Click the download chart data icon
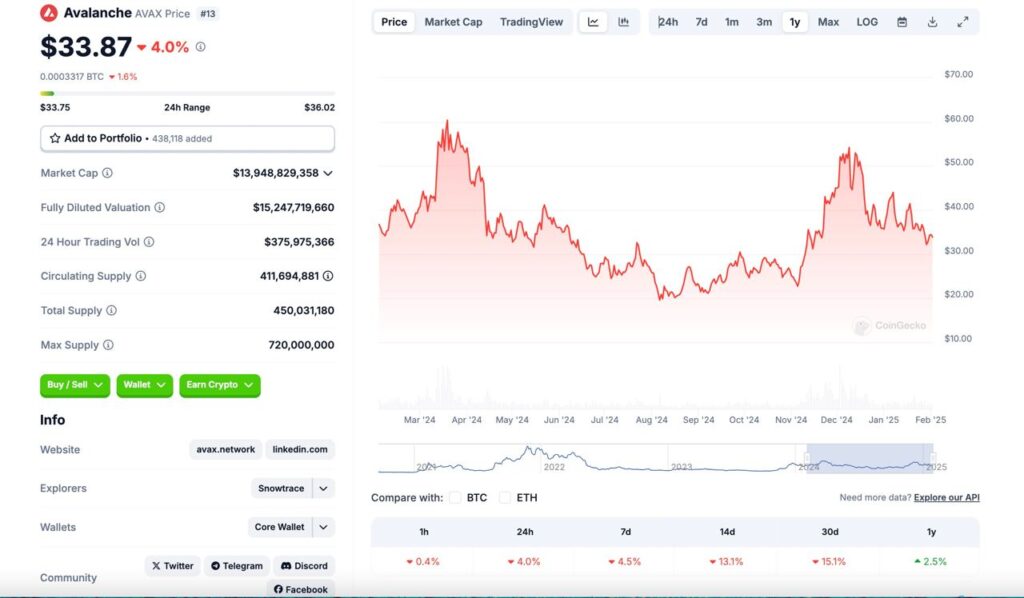The height and width of the screenshot is (598, 1024). (x=933, y=22)
